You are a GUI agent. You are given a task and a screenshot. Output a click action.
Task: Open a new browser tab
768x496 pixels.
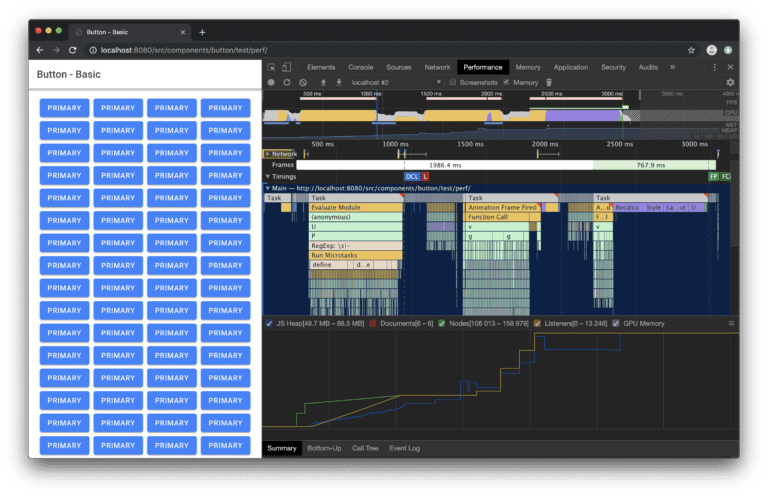pyautogui.click(x=202, y=32)
